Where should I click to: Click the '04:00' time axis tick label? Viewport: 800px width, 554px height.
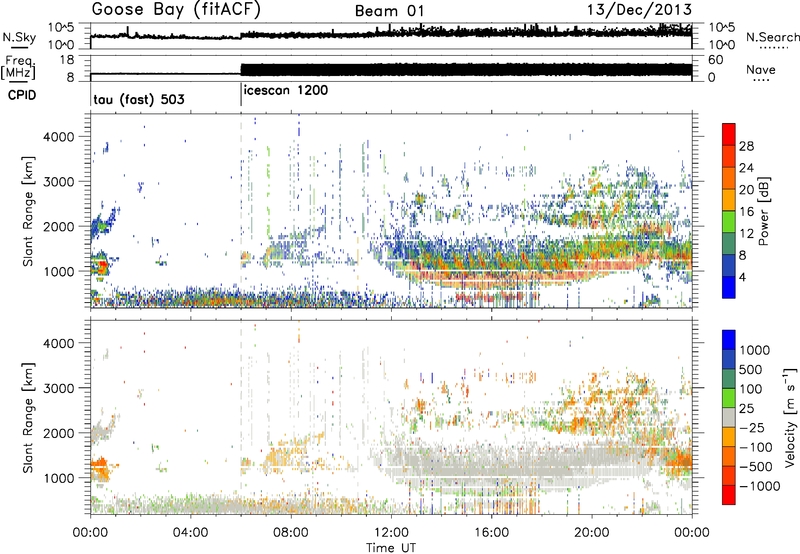(190, 533)
